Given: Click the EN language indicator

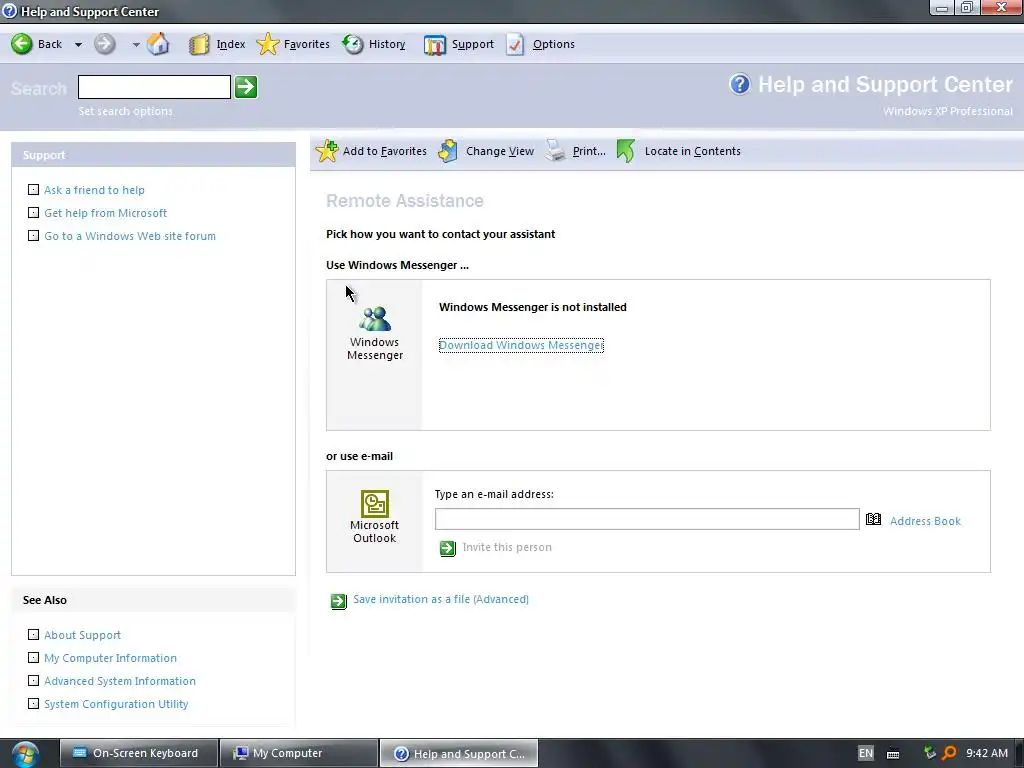Looking at the screenshot, I should tap(865, 753).
